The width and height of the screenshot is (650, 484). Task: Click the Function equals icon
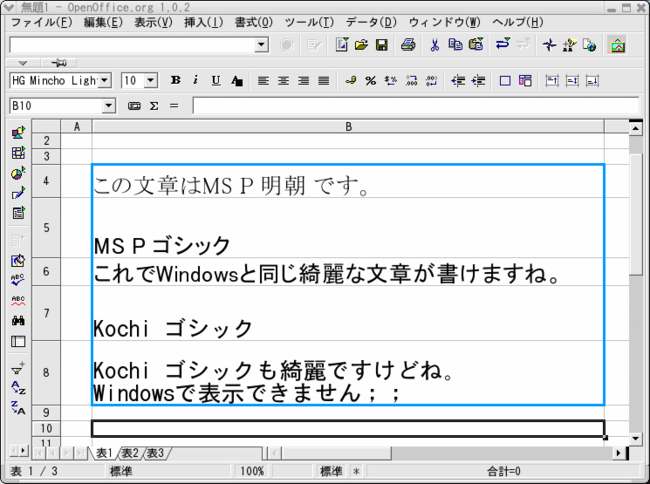tap(174, 106)
